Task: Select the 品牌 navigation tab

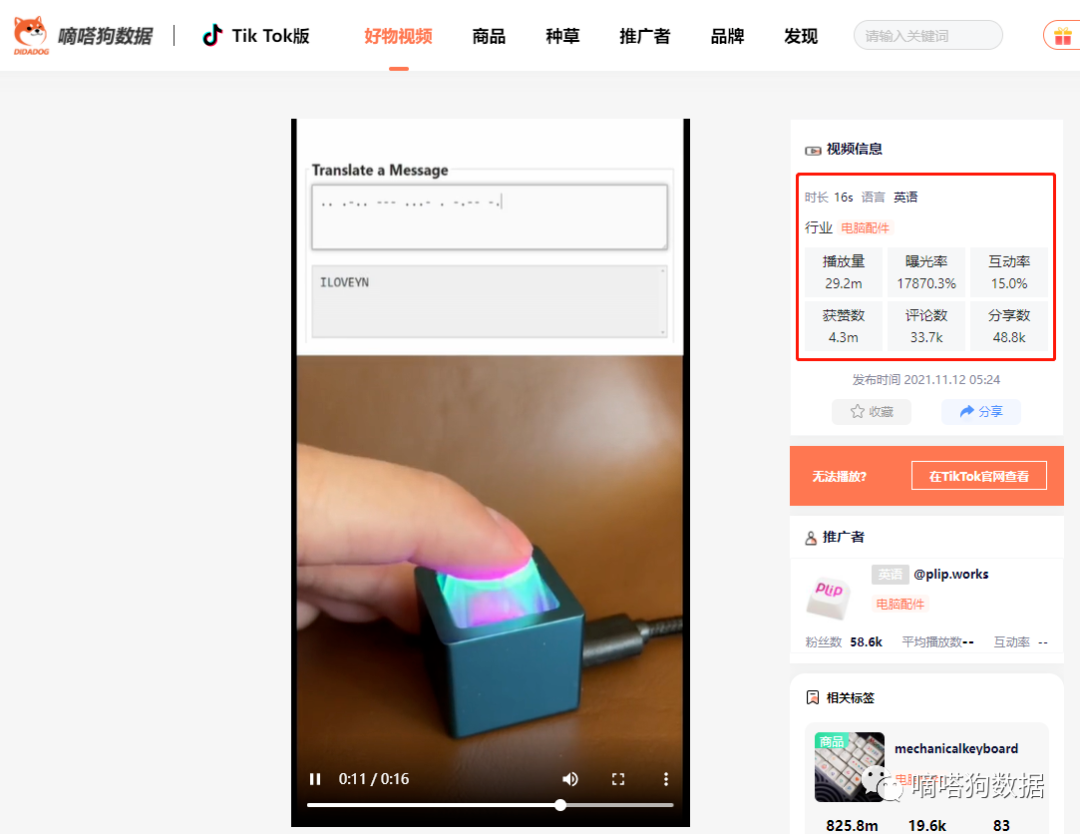Action: pyautogui.click(x=727, y=37)
